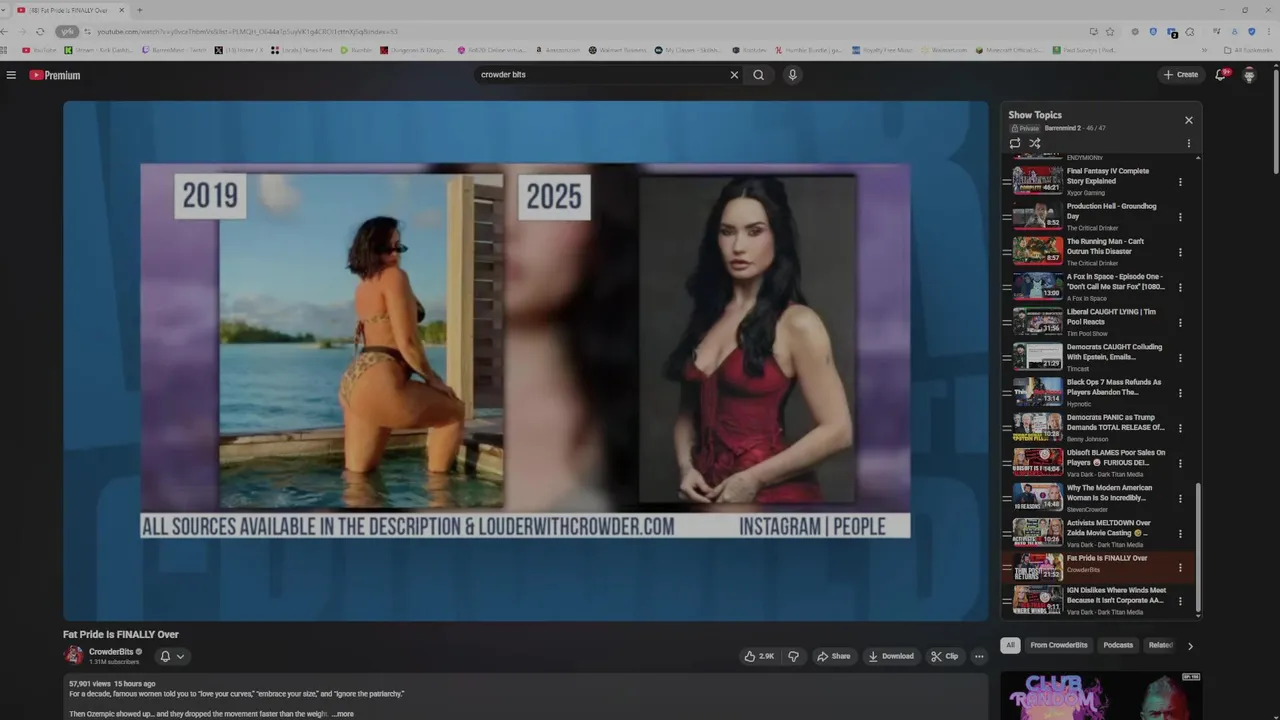
Task: Select the Podcasts filter chip
Action: [1118, 645]
